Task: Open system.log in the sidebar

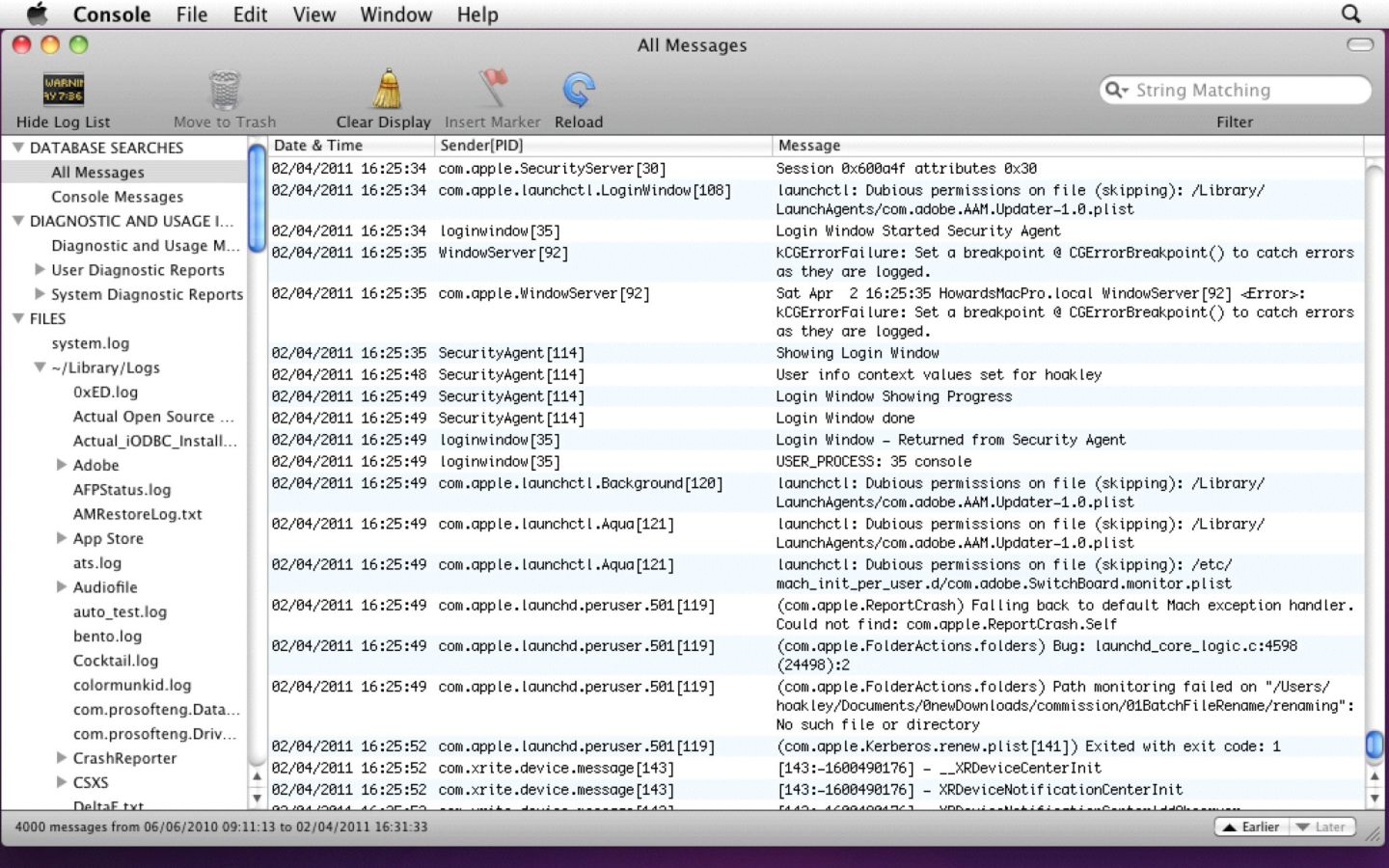Action: coord(91,343)
